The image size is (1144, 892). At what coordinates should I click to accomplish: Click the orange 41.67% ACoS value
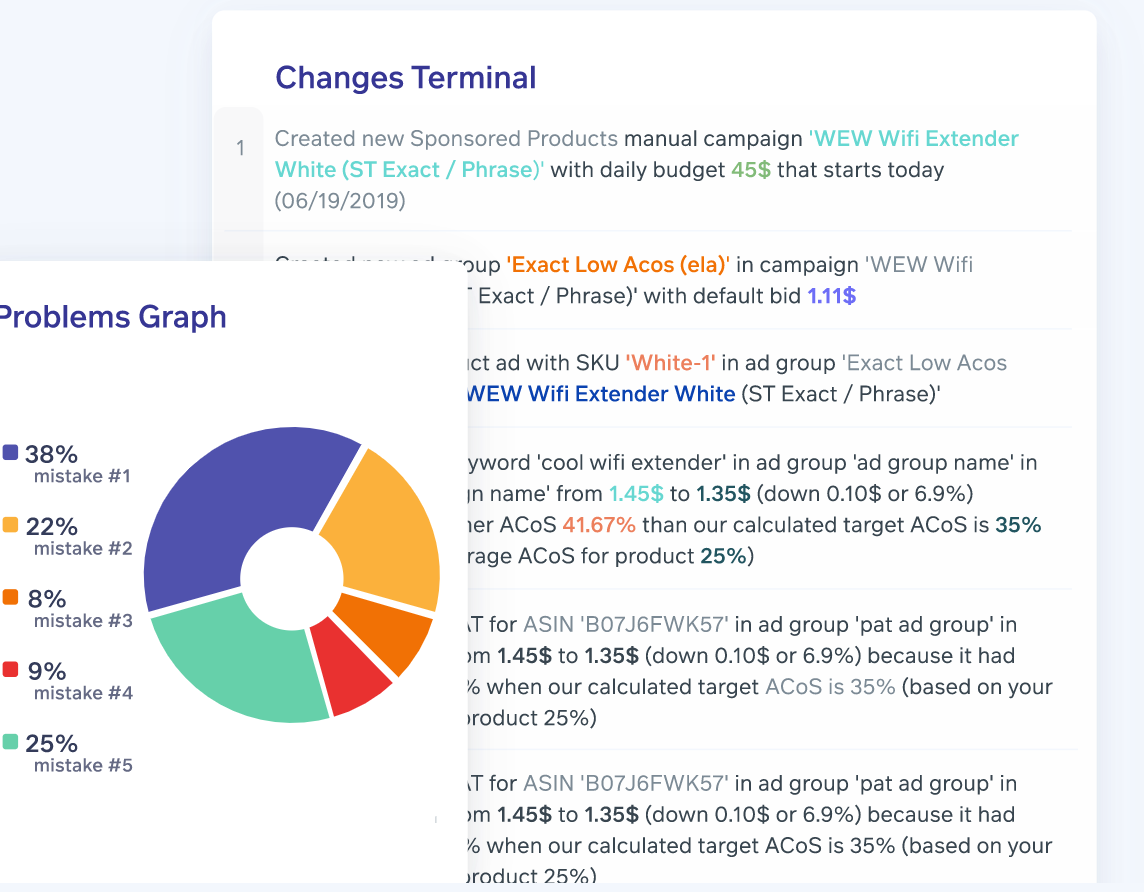599,524
